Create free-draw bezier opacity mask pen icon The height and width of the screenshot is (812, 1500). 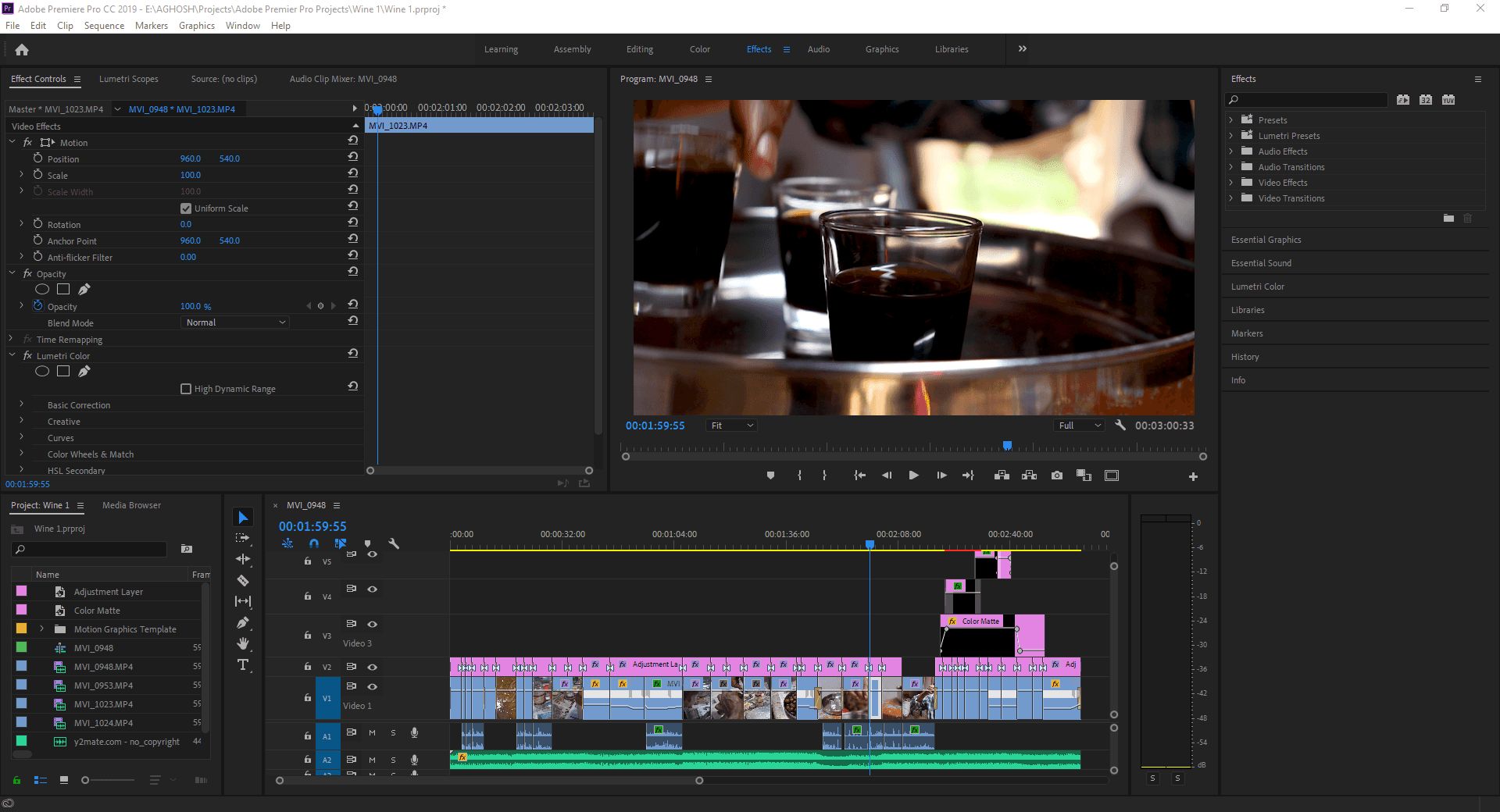84,290
